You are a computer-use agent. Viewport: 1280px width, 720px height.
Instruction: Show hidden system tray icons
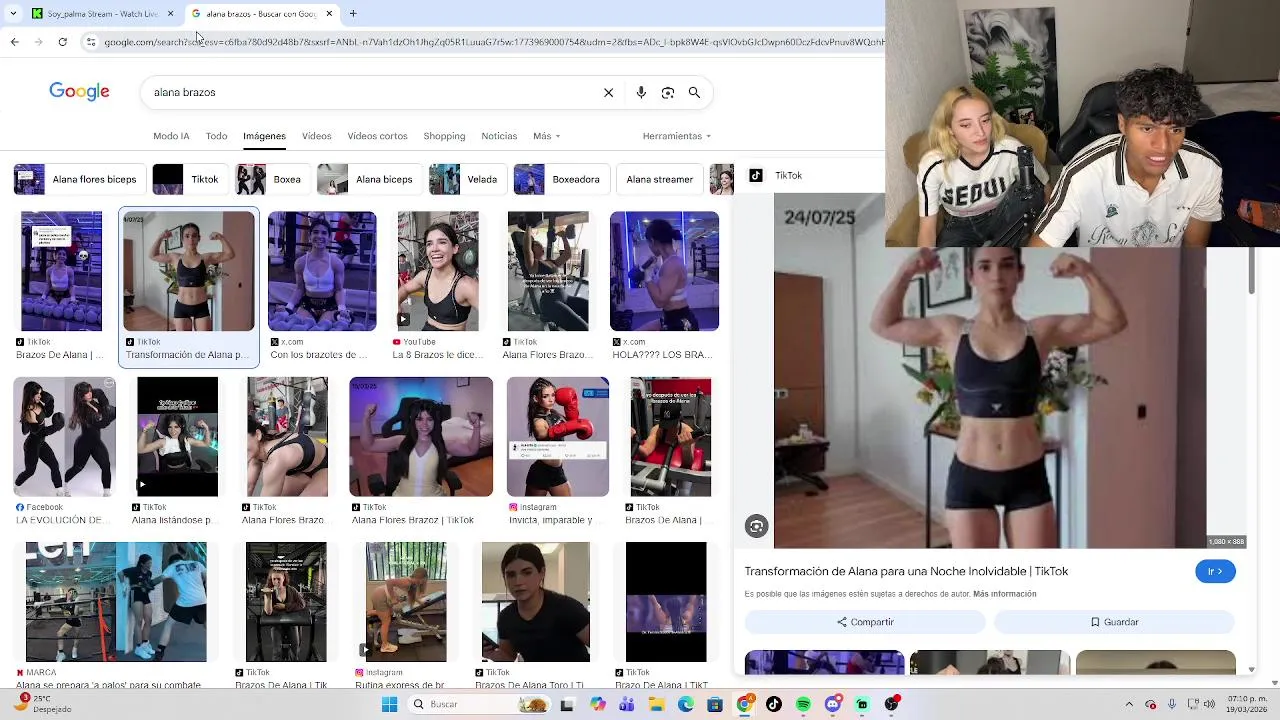coord(1129,704)
